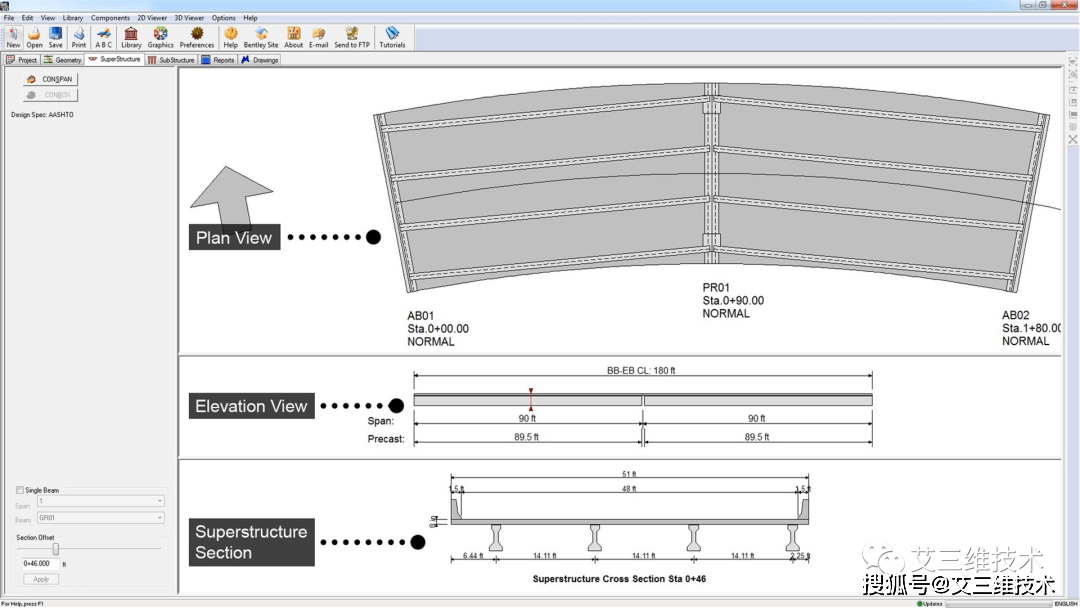Click the Sta.0+90.00 station text
Viewport: 1080px width, 608px height.
tap(733, 301)
